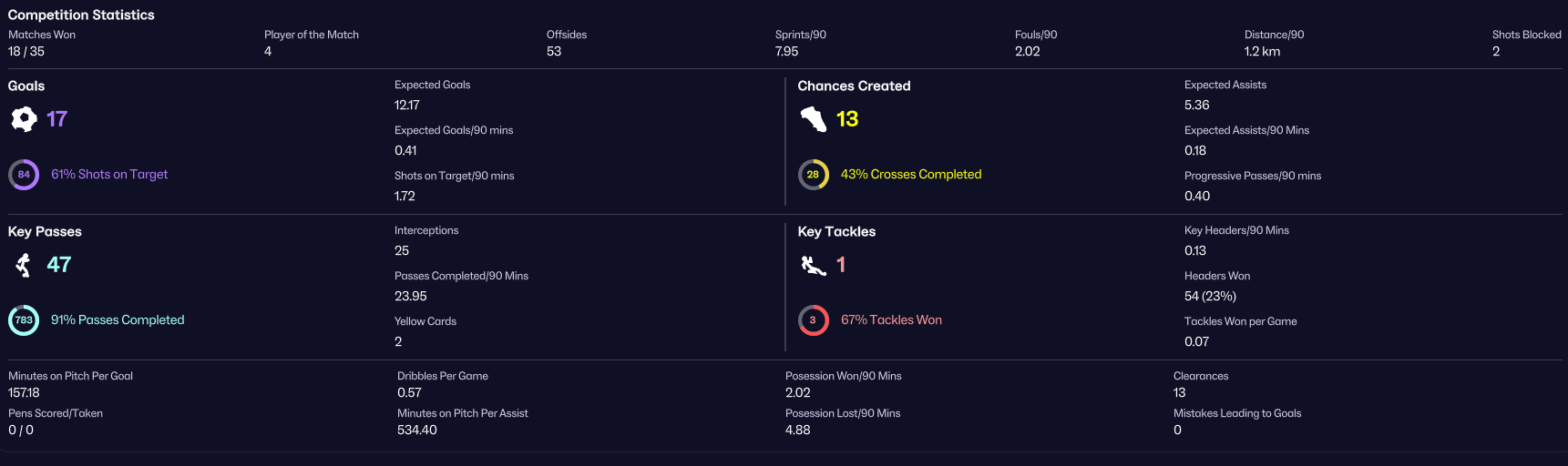Open the 91% Passes Completed stat
The image size is (1568, 466).
coord(118,320)
